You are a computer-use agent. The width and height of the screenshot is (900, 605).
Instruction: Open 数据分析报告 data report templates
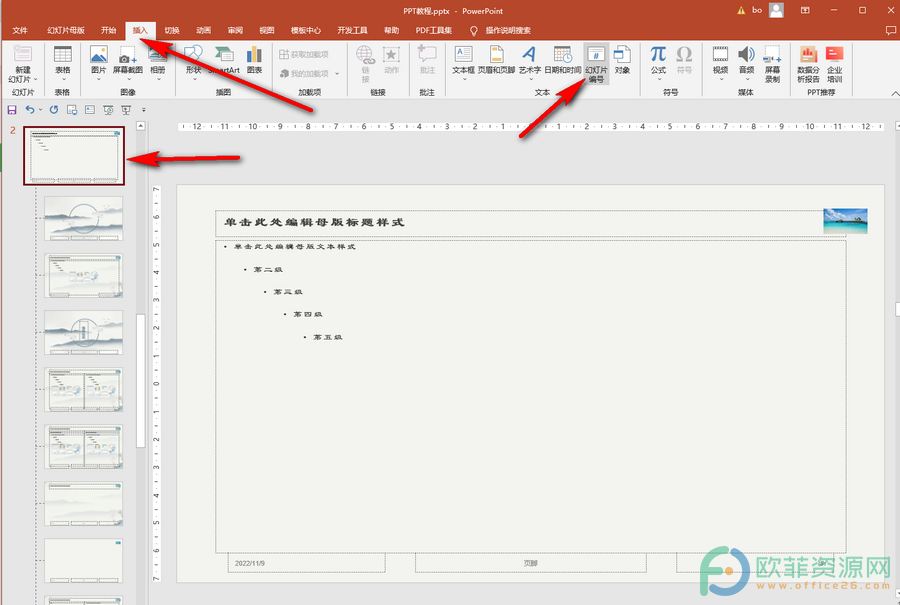tap(808, 64)
